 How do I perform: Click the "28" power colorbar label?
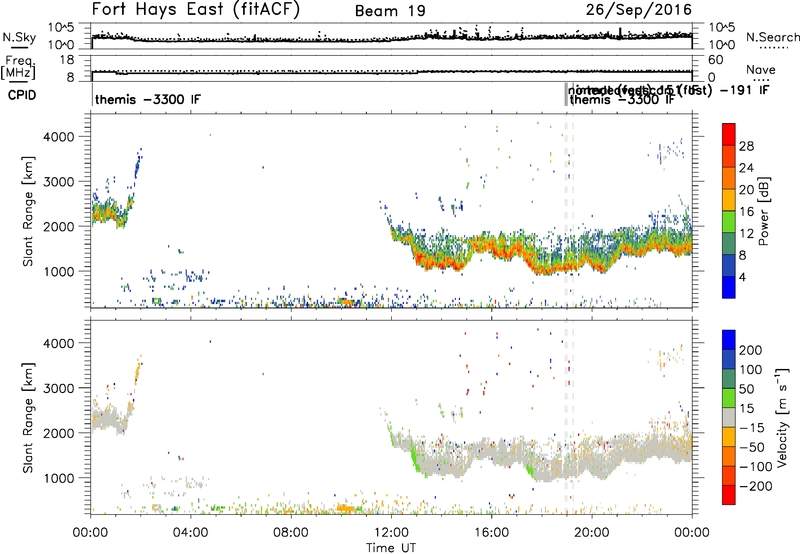click(746, 146)
